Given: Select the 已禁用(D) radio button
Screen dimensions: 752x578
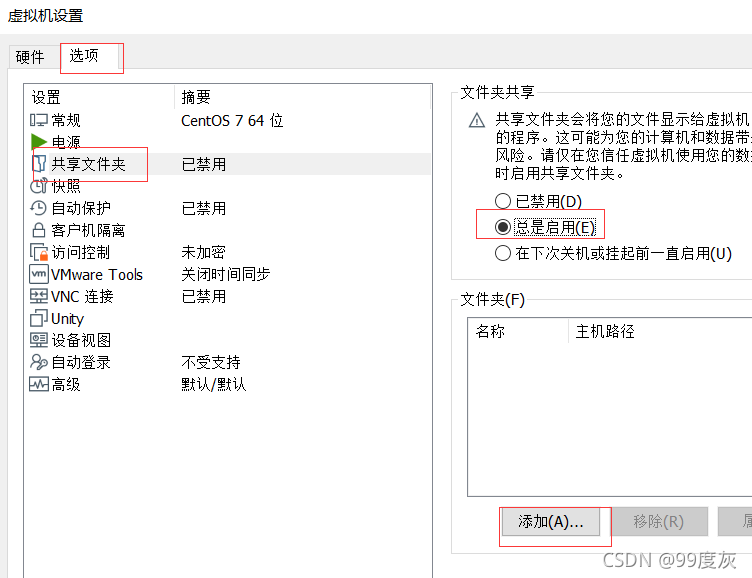Looking at the screenshot, I should pyautogui.click(x=503, y=201).
